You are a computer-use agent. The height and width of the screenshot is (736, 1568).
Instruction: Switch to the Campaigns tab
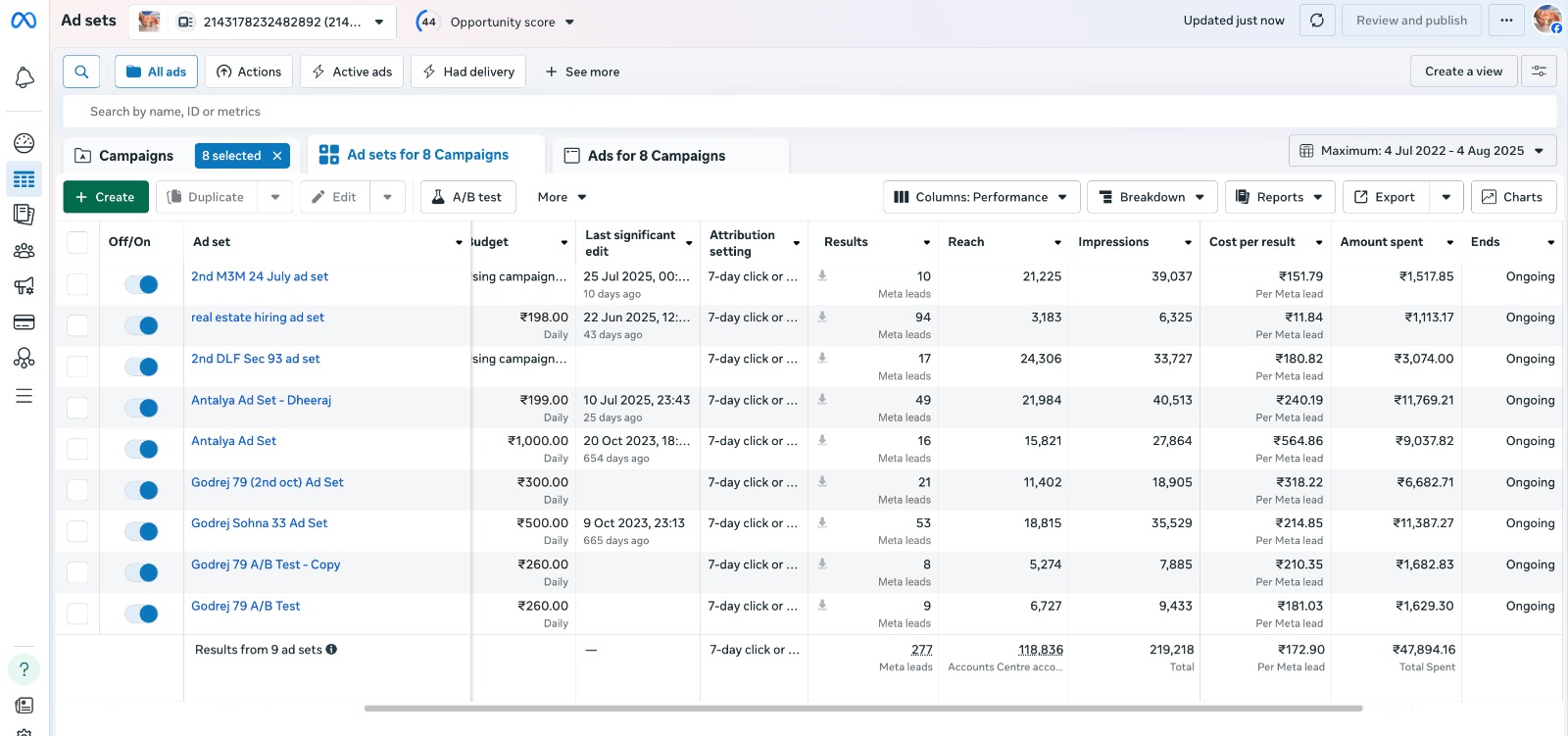tap(135, 156)
